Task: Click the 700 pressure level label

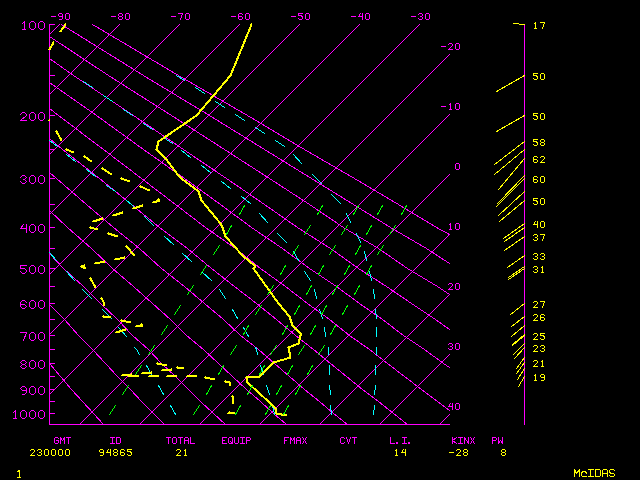Action: tap(33, 336)
